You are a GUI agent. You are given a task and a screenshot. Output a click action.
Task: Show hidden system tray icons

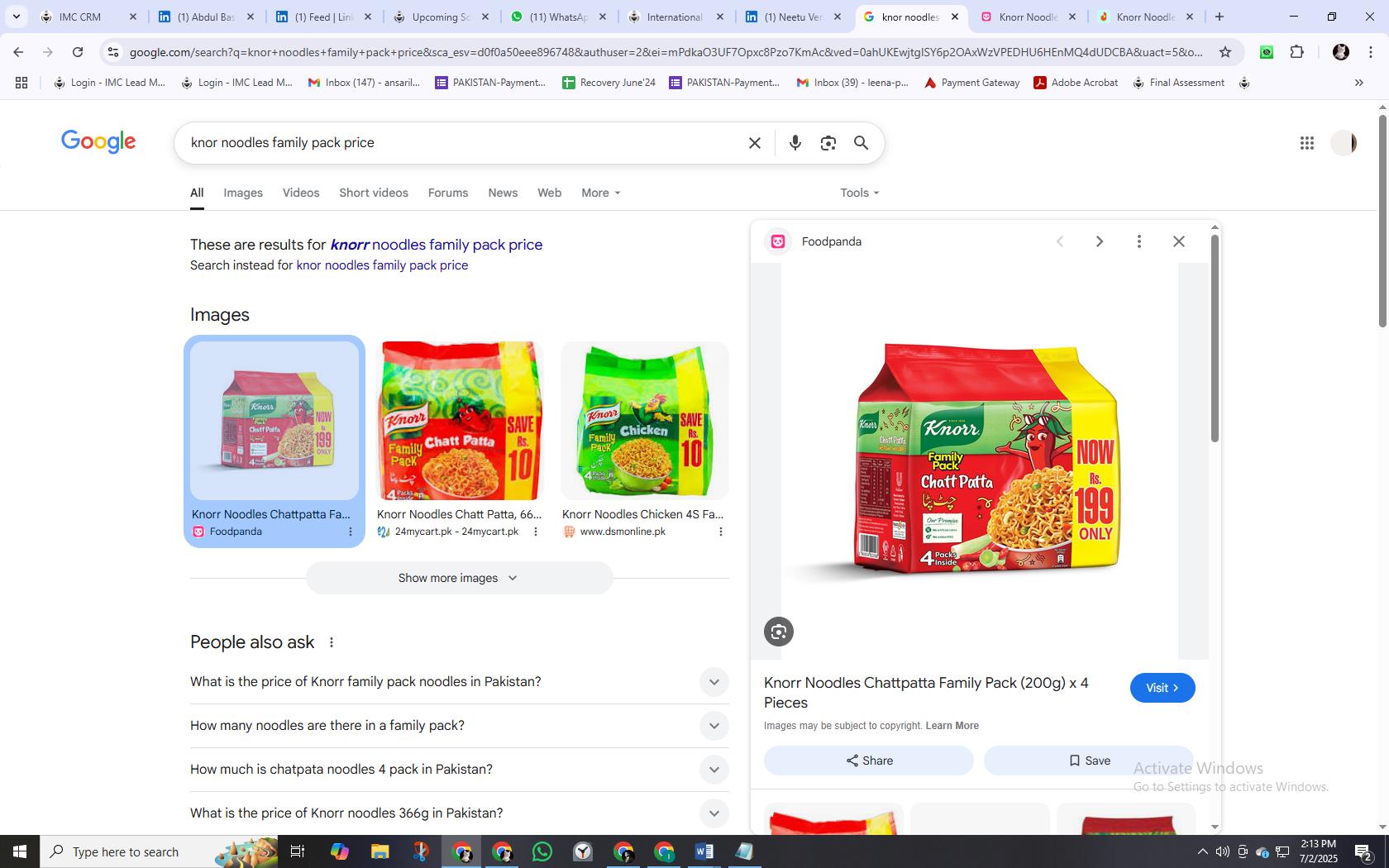pyautogui.click(x=1202, y=851)
